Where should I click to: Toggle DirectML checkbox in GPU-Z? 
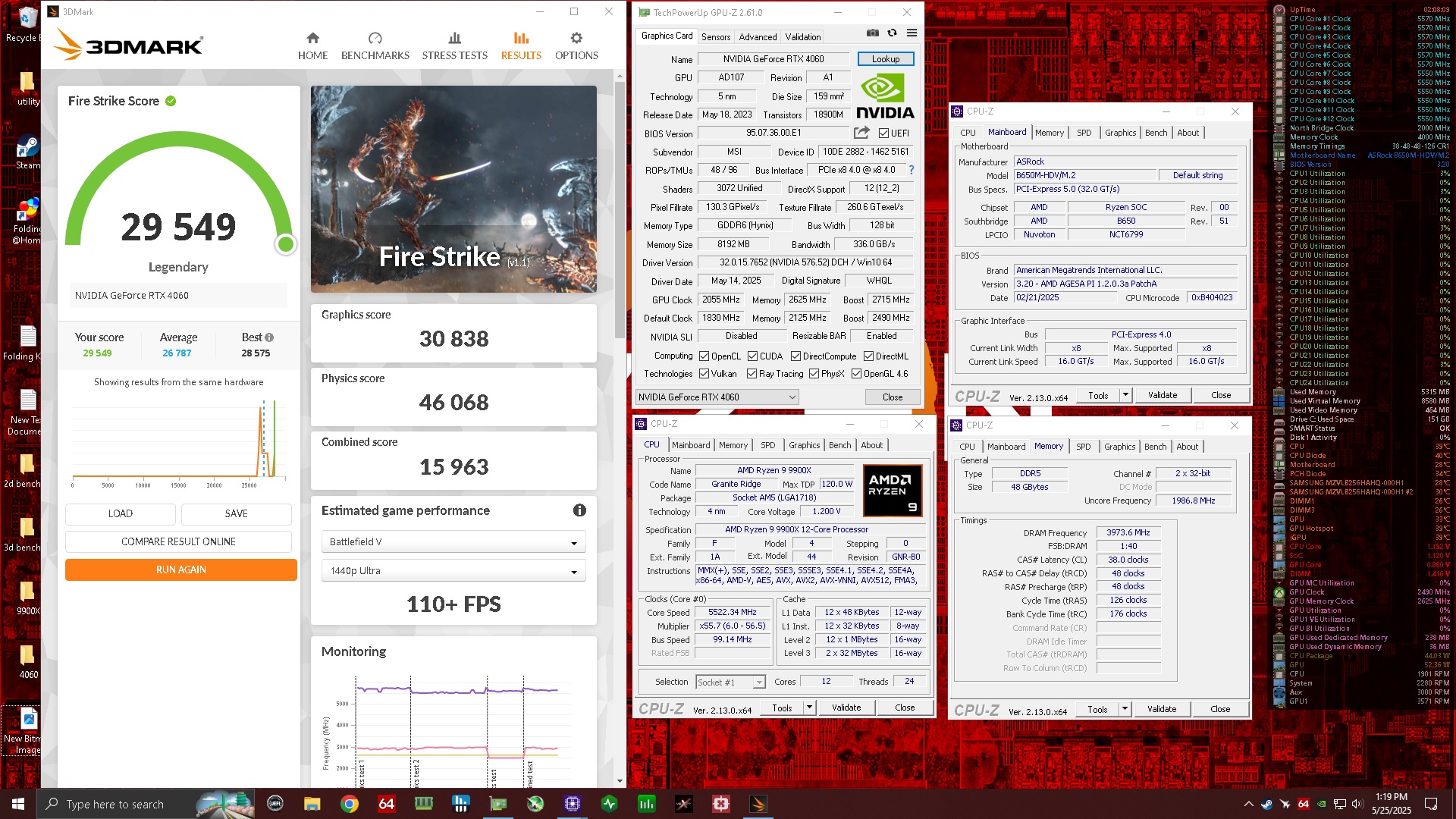point(868,356)
